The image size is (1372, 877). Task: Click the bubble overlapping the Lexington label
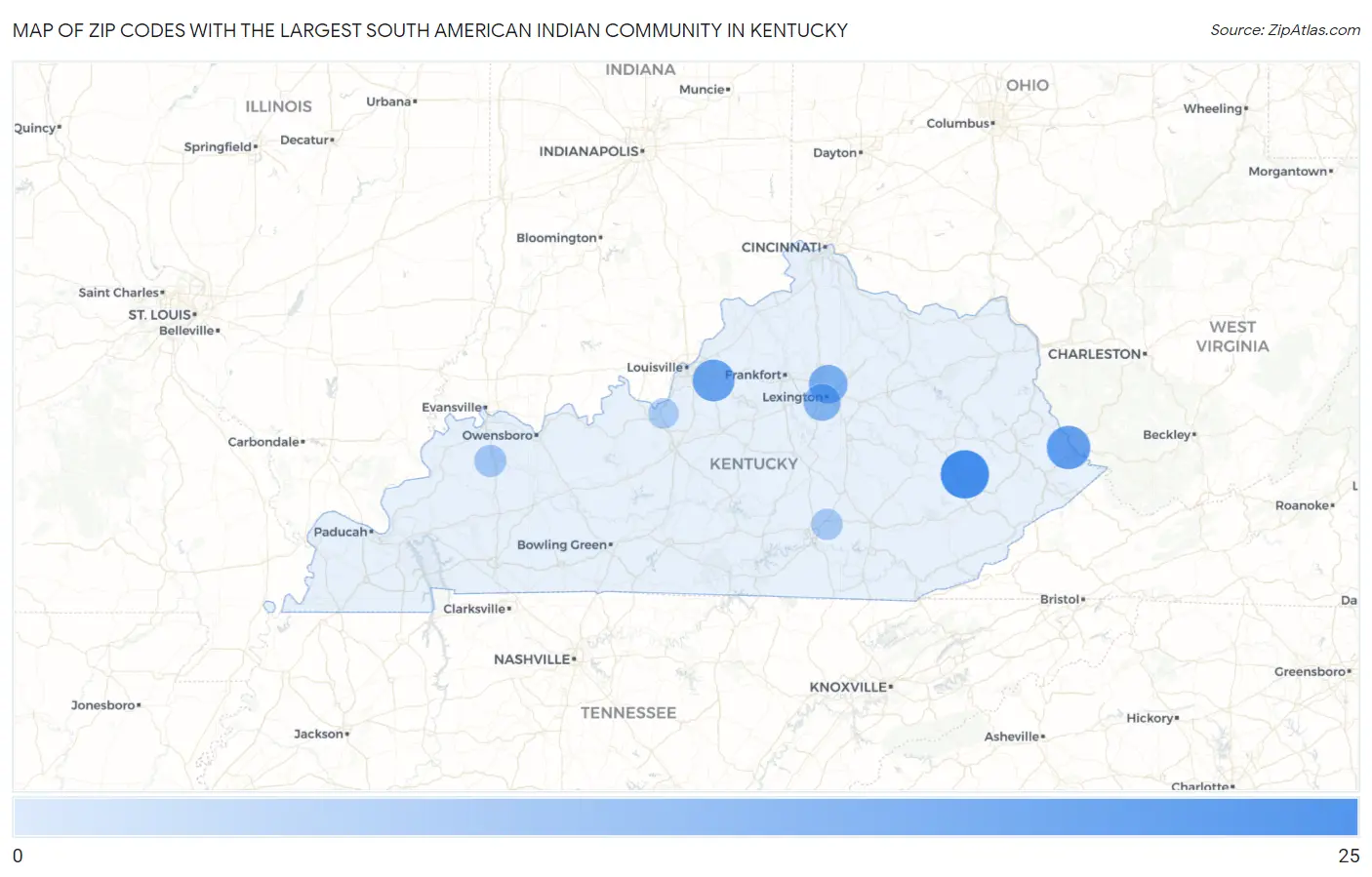pyautogui.click(x=822, y=402)
